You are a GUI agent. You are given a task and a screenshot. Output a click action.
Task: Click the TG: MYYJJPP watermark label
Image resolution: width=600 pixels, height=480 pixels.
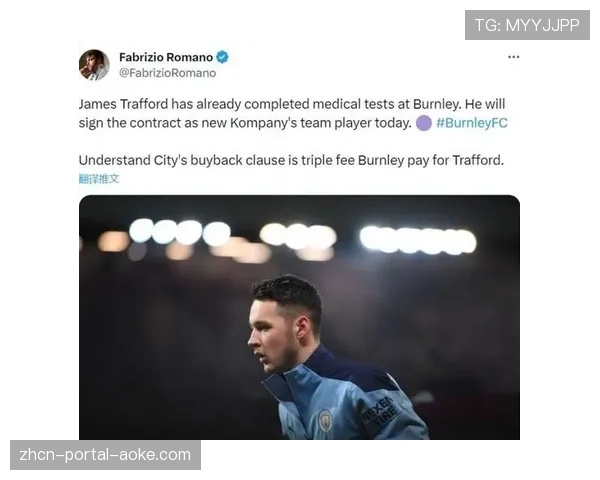tap(527, 25)
